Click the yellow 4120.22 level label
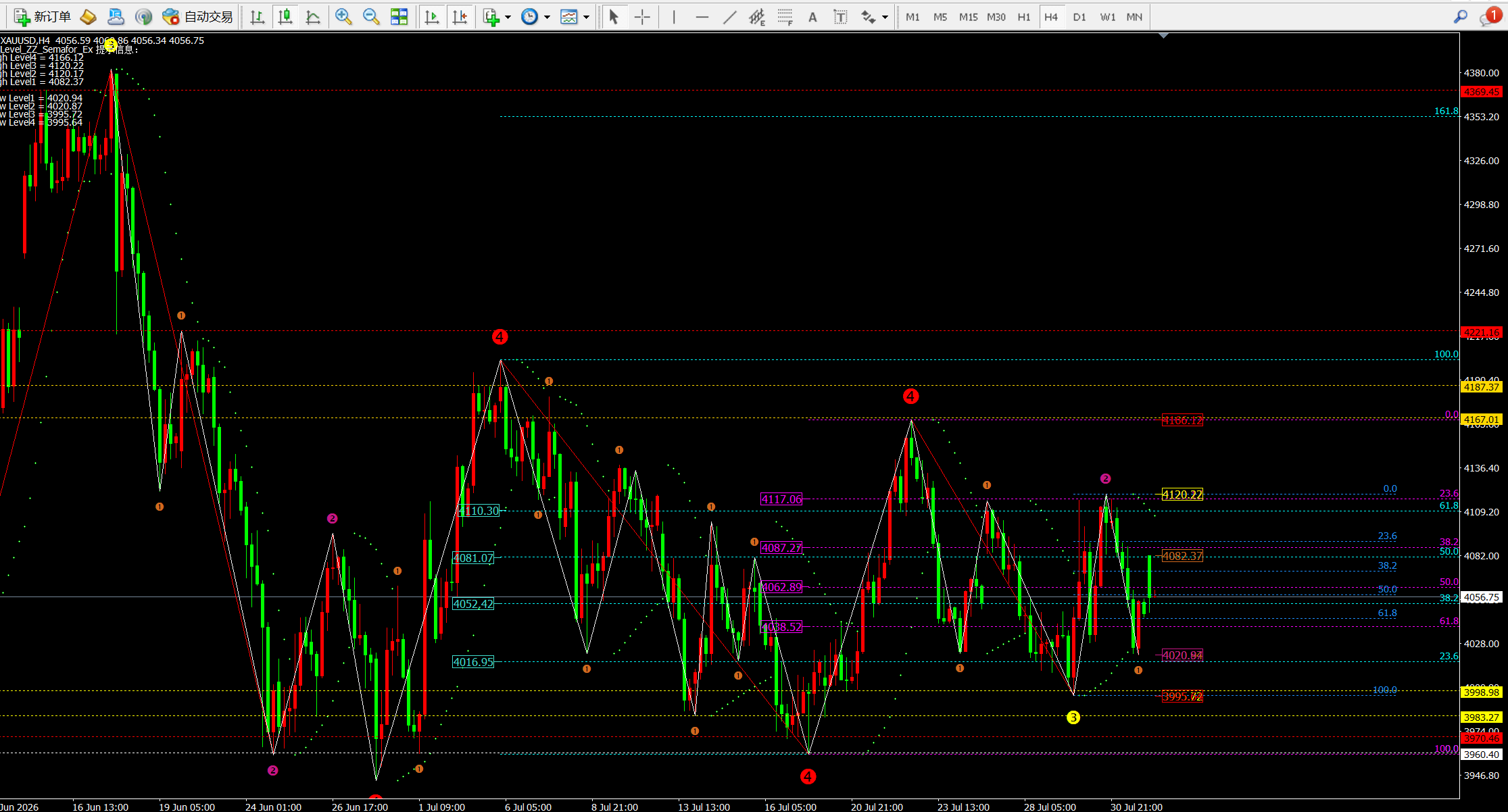Image resolution: width=1508 pixels, height=812 pixels. [x=1182, y=494]
